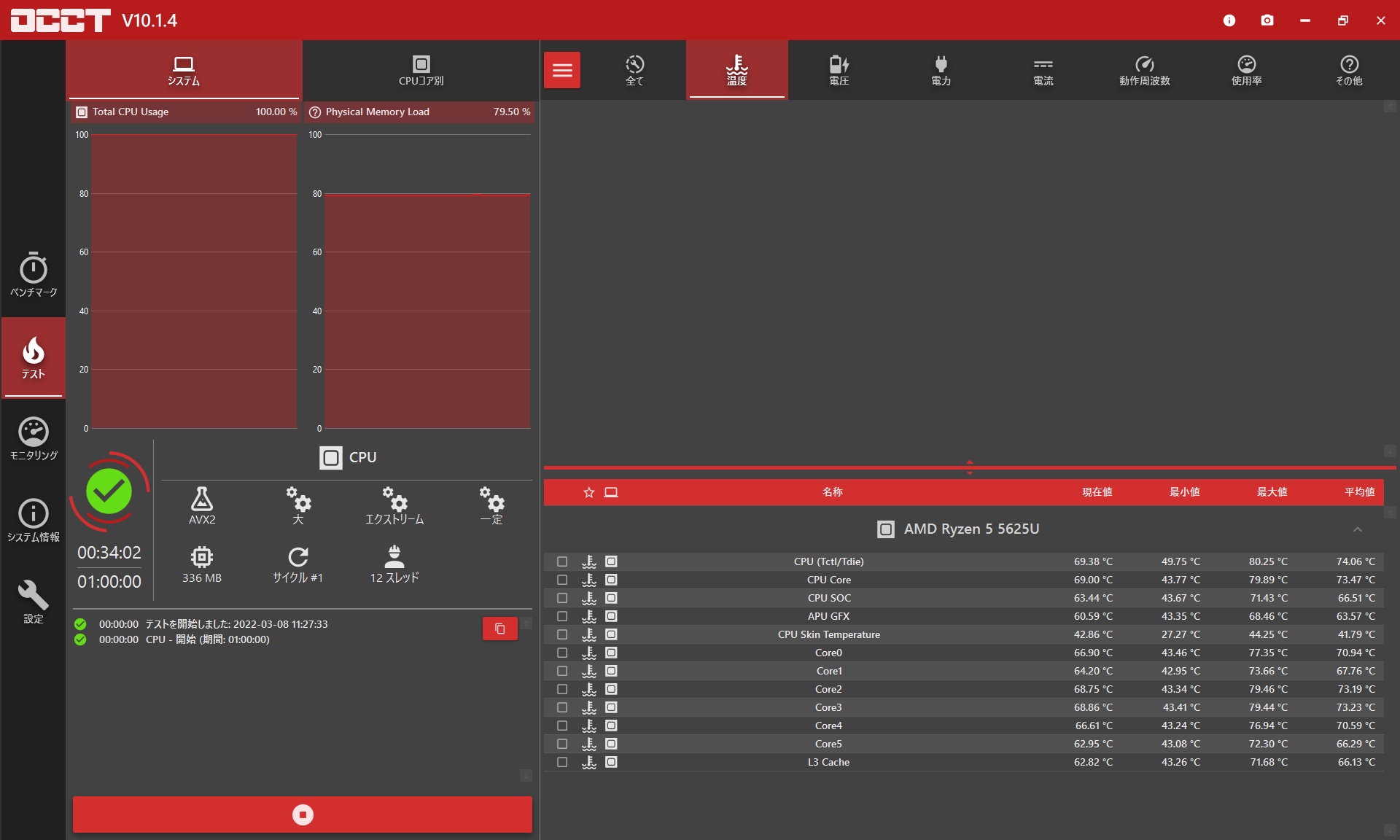Image resolution: width=1400 pixels, height=840 pixels.
Task: Click the info icon in title bar
Action: click(1229, 20)
